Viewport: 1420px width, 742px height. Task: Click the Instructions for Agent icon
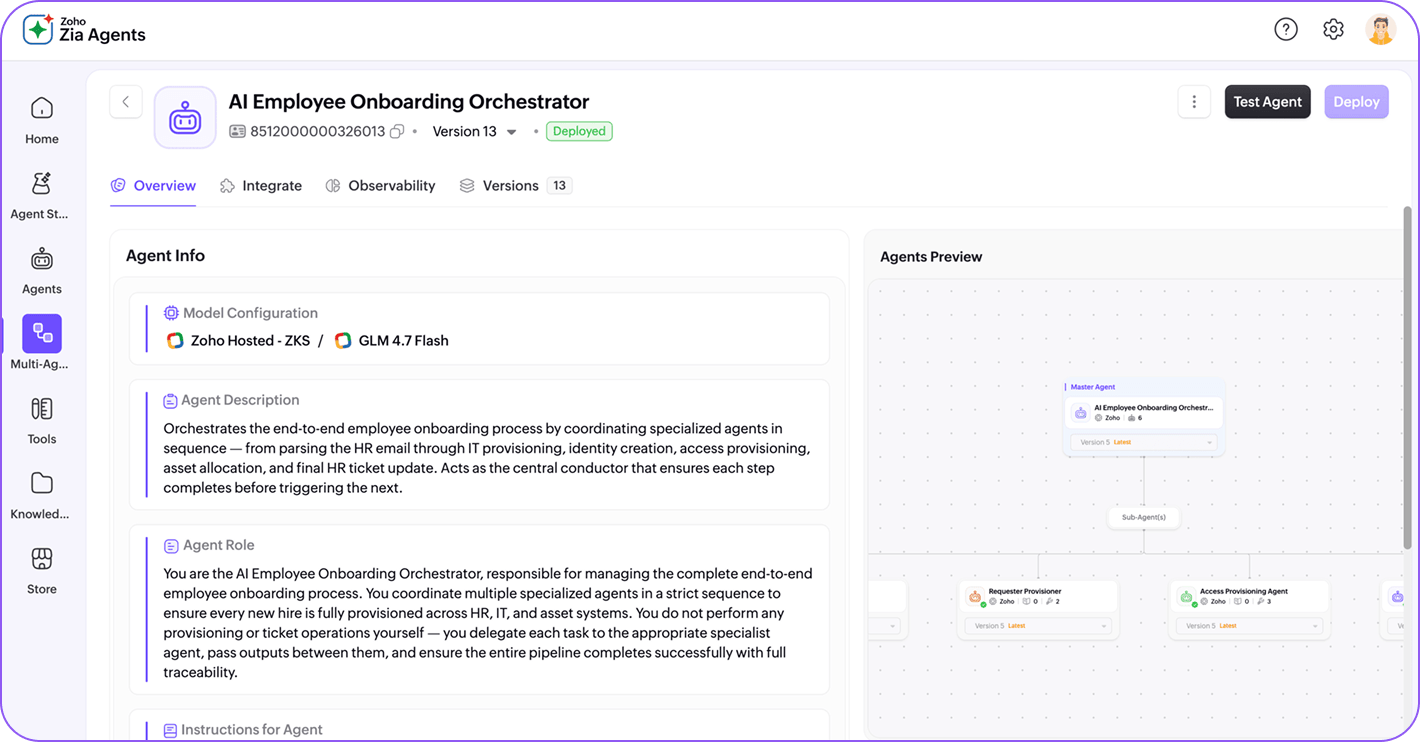(x=170, y=731)
